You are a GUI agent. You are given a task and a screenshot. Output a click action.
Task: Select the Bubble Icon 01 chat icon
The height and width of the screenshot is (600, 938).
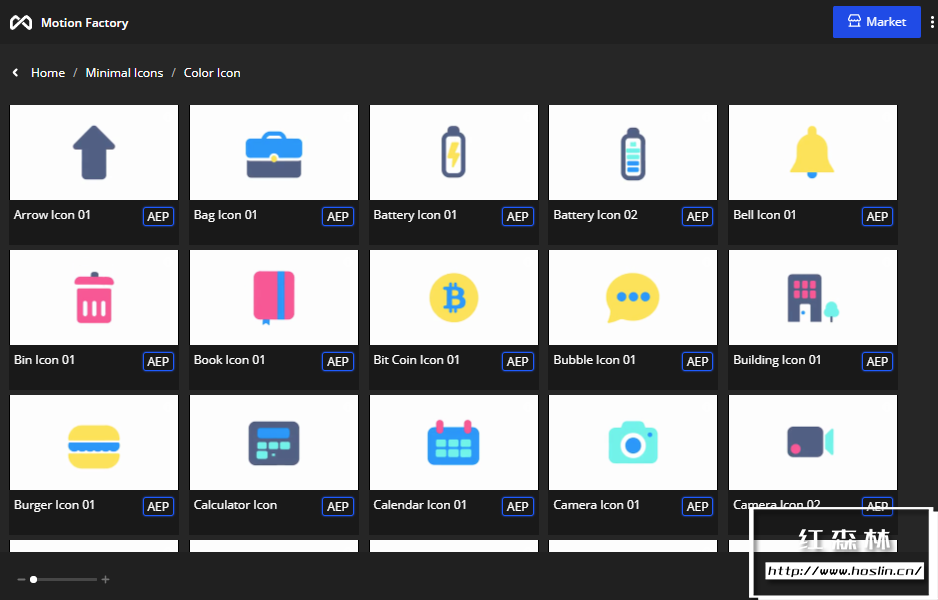point(633,297)
